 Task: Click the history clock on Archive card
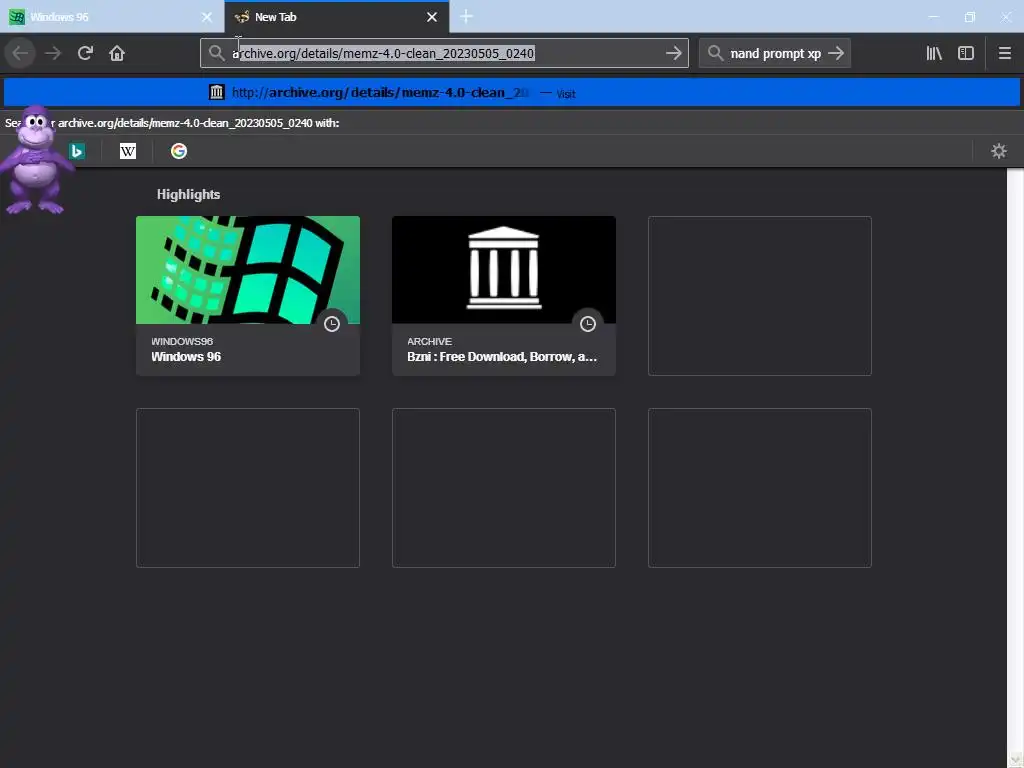tap(588, 324)
